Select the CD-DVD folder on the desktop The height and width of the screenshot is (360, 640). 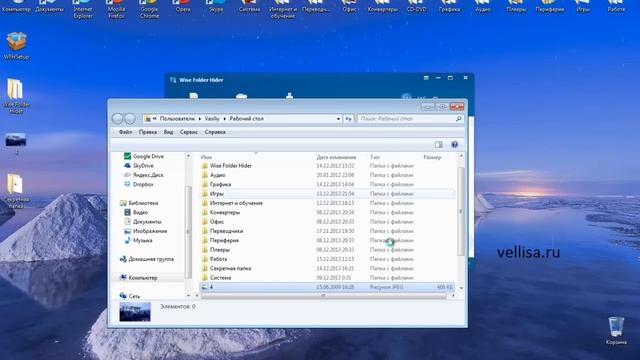[x=416, y=7]
